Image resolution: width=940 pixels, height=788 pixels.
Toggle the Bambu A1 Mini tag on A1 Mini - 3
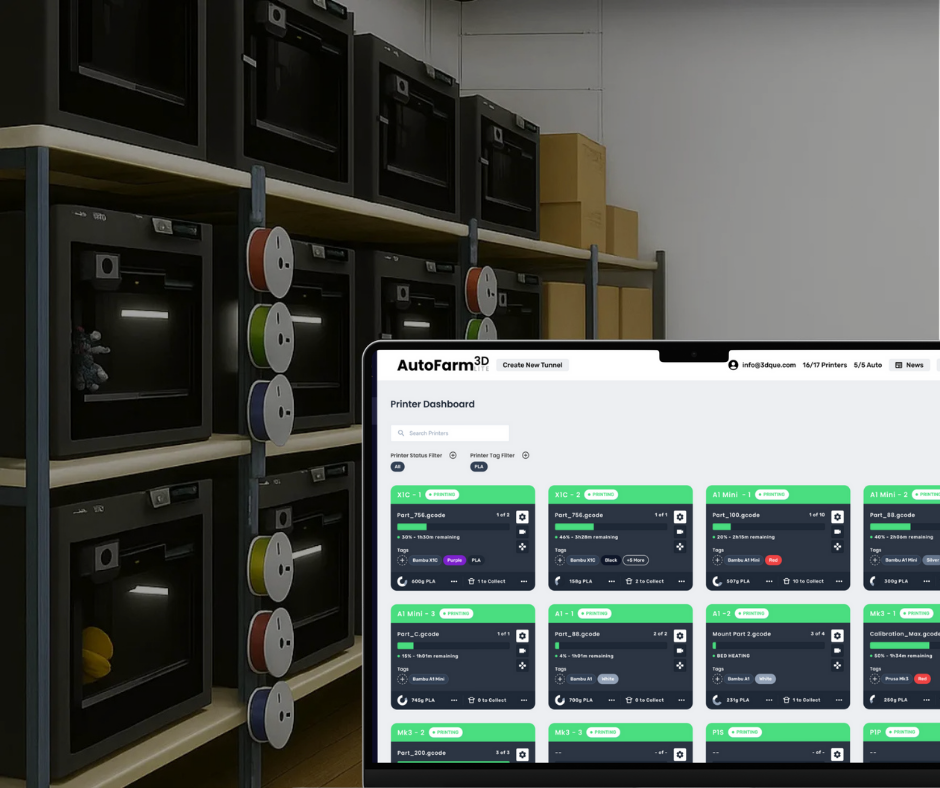pos(429,679)
